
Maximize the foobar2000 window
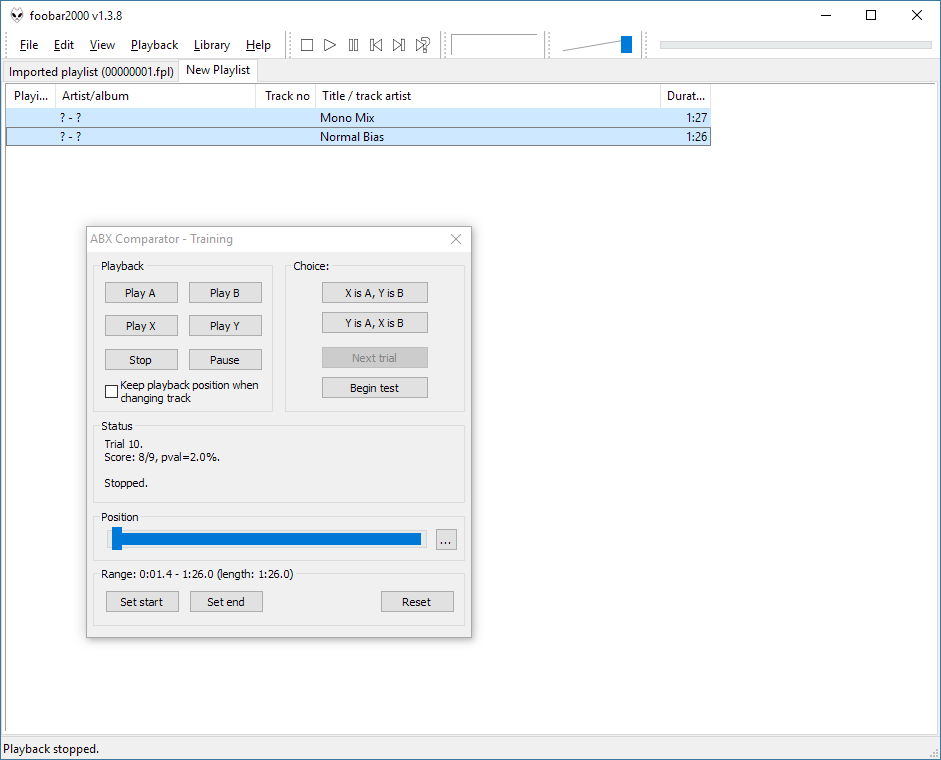(x=871, y=16)
